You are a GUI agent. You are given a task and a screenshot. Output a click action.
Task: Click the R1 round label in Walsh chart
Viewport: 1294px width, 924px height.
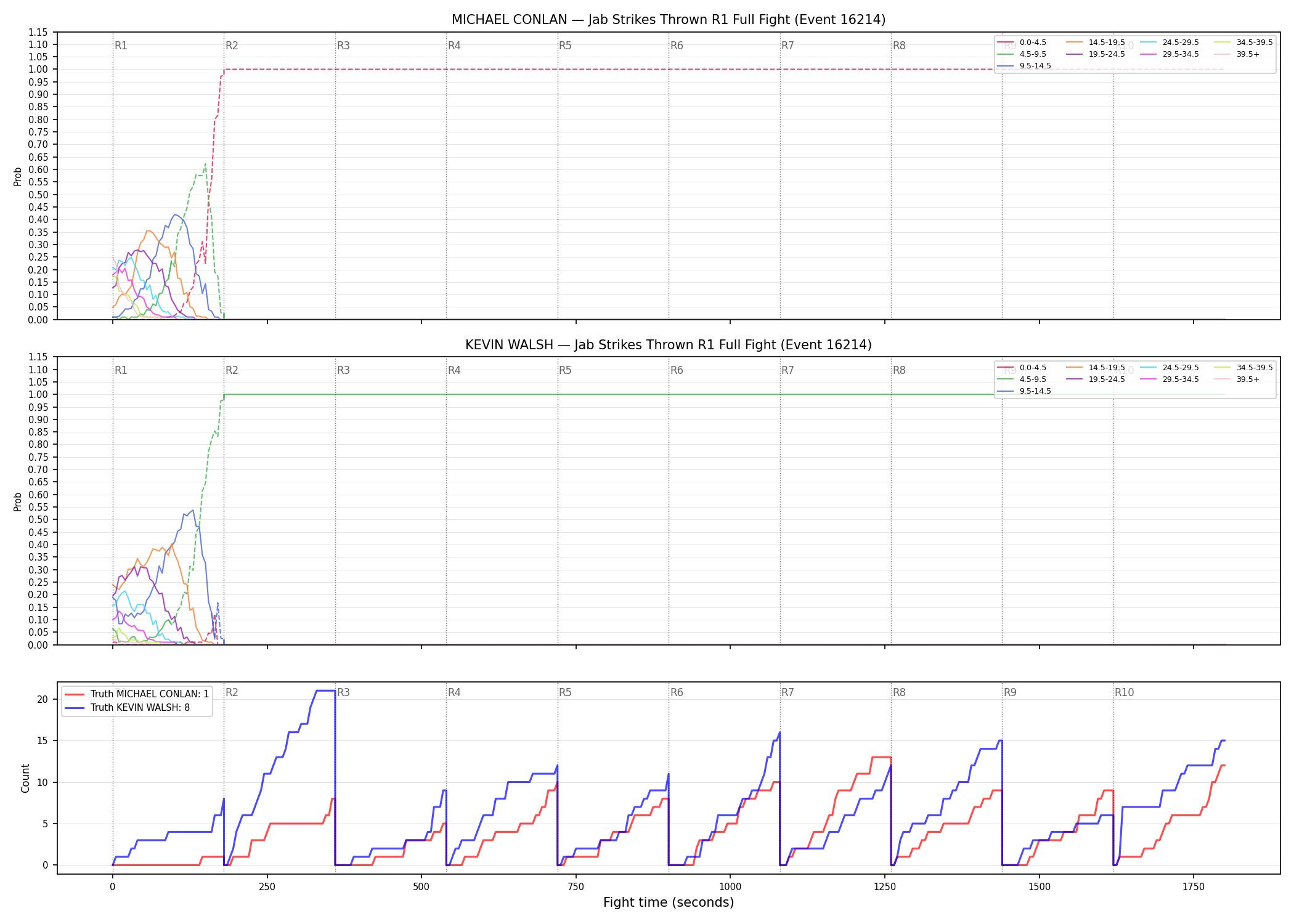click(121, 370)
